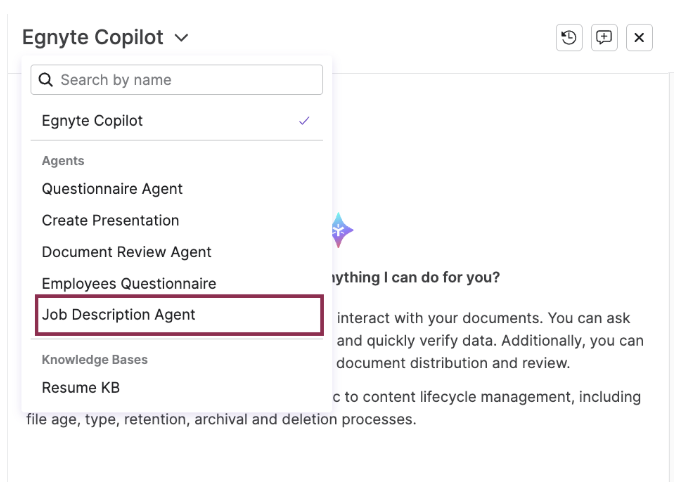Click the text 'ything I can do for you?'
This screenshot has height=482, width=674.
click(x=416, y=277)
